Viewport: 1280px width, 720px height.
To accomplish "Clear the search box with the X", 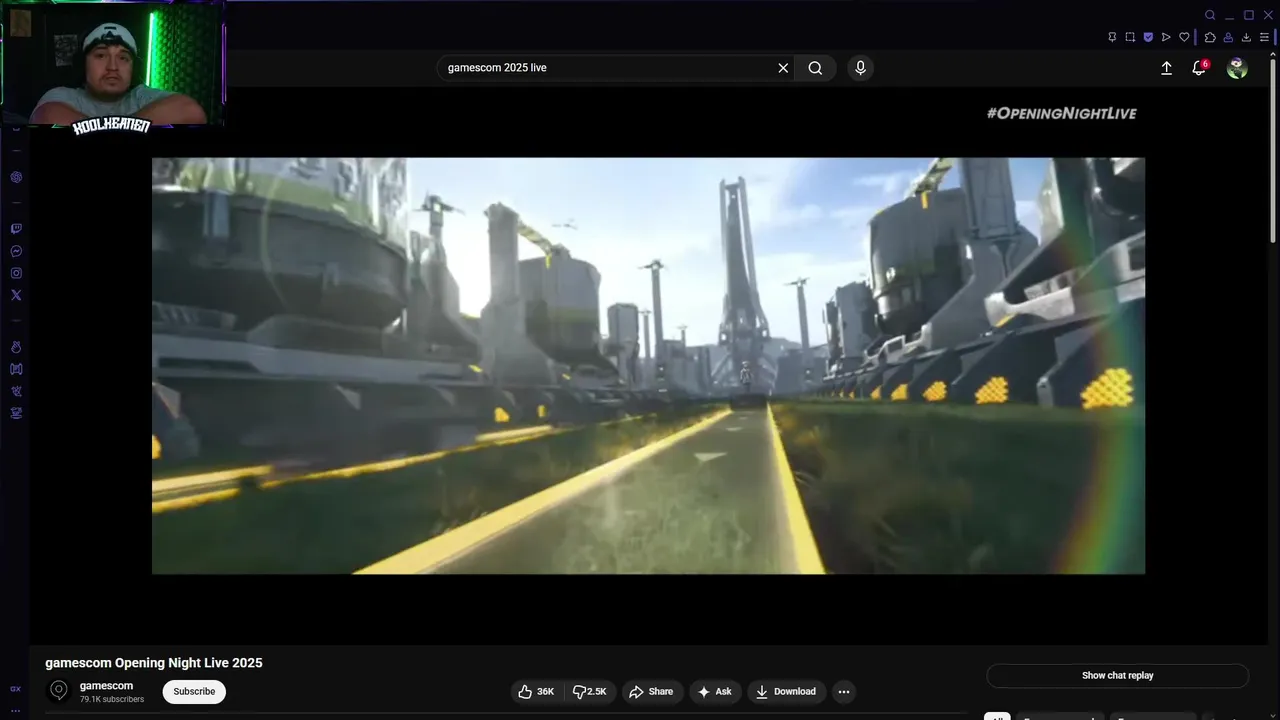I will click(x=783, y=68).
